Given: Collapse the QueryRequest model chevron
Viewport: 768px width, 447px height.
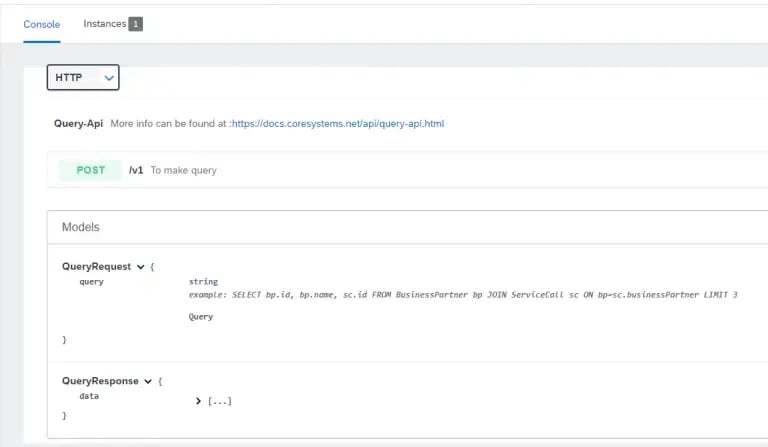Looking at the screenshot, I should click(x=141, y=267).
